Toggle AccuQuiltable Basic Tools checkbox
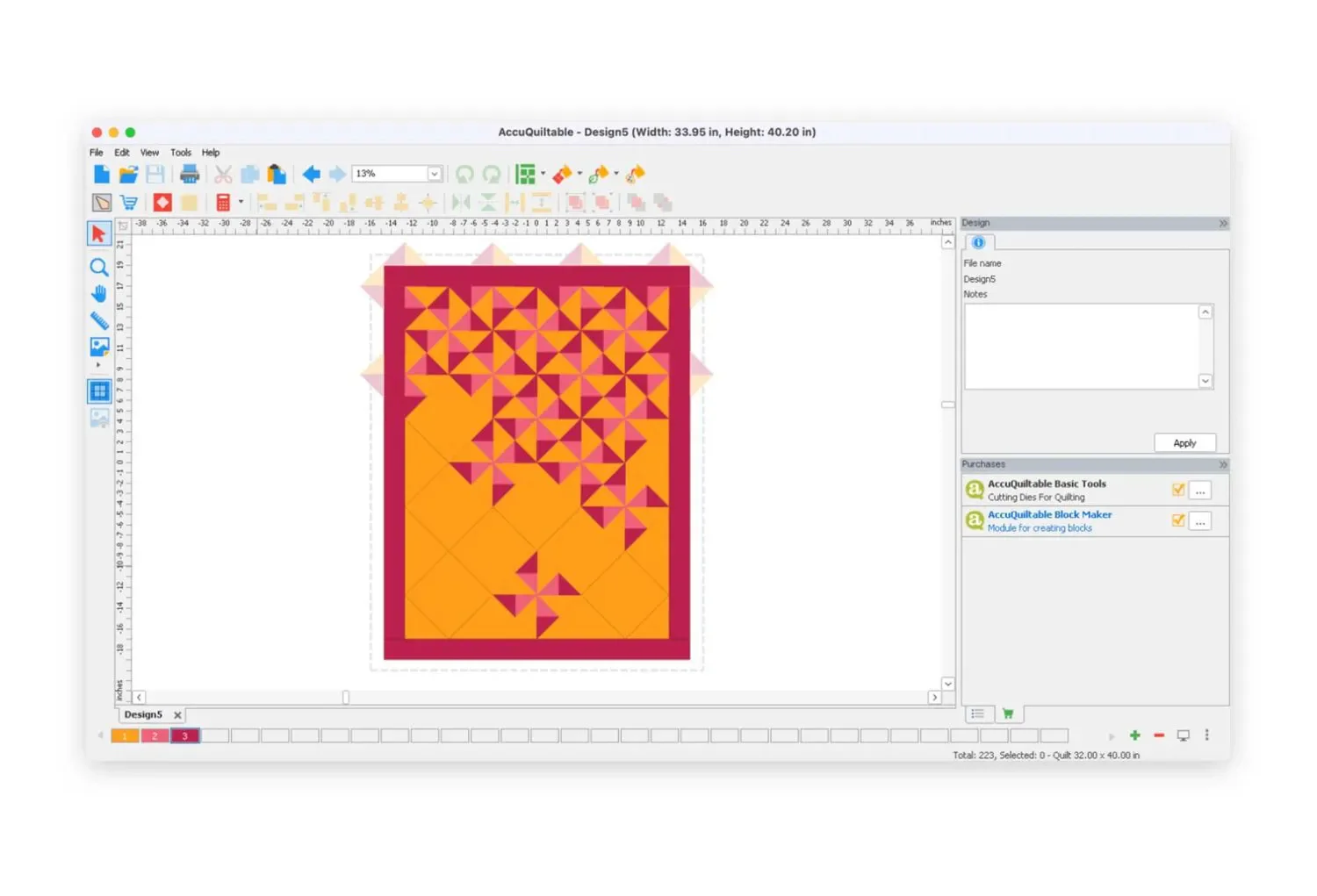This screenshot has height=896, width=1317. [x=1178, y=490]
